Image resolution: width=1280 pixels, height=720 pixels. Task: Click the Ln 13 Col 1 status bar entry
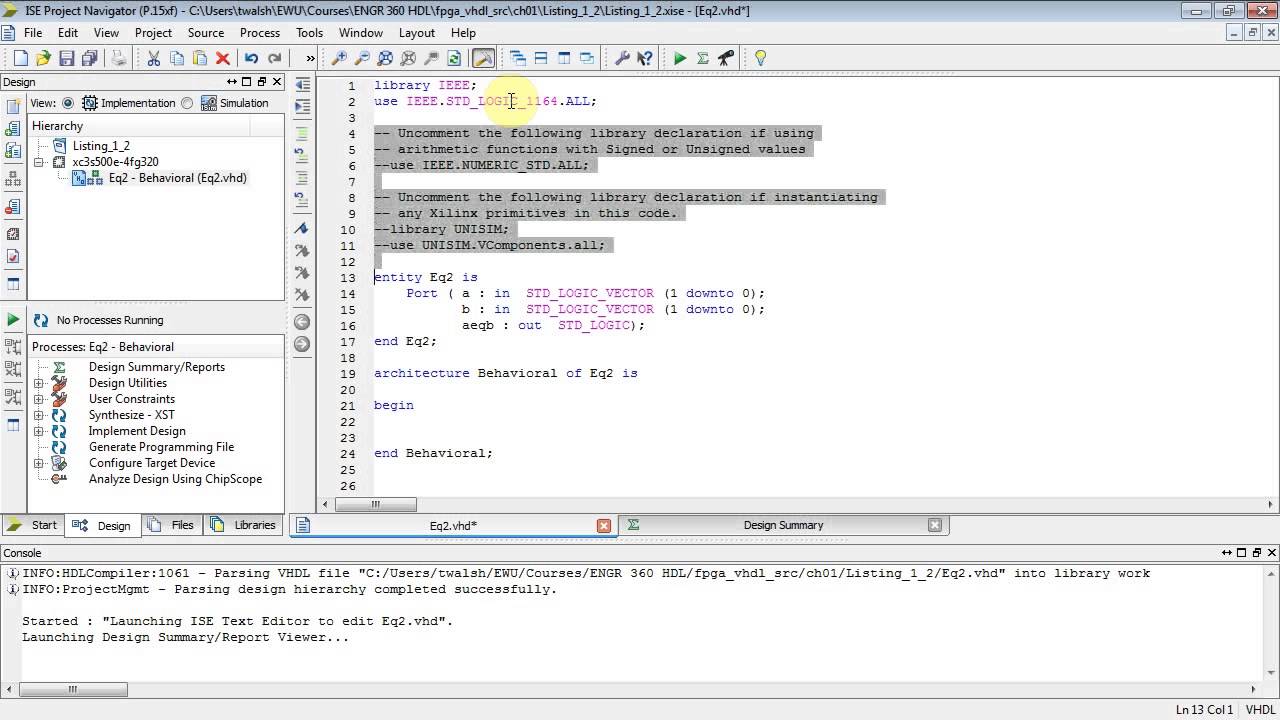1205,710
